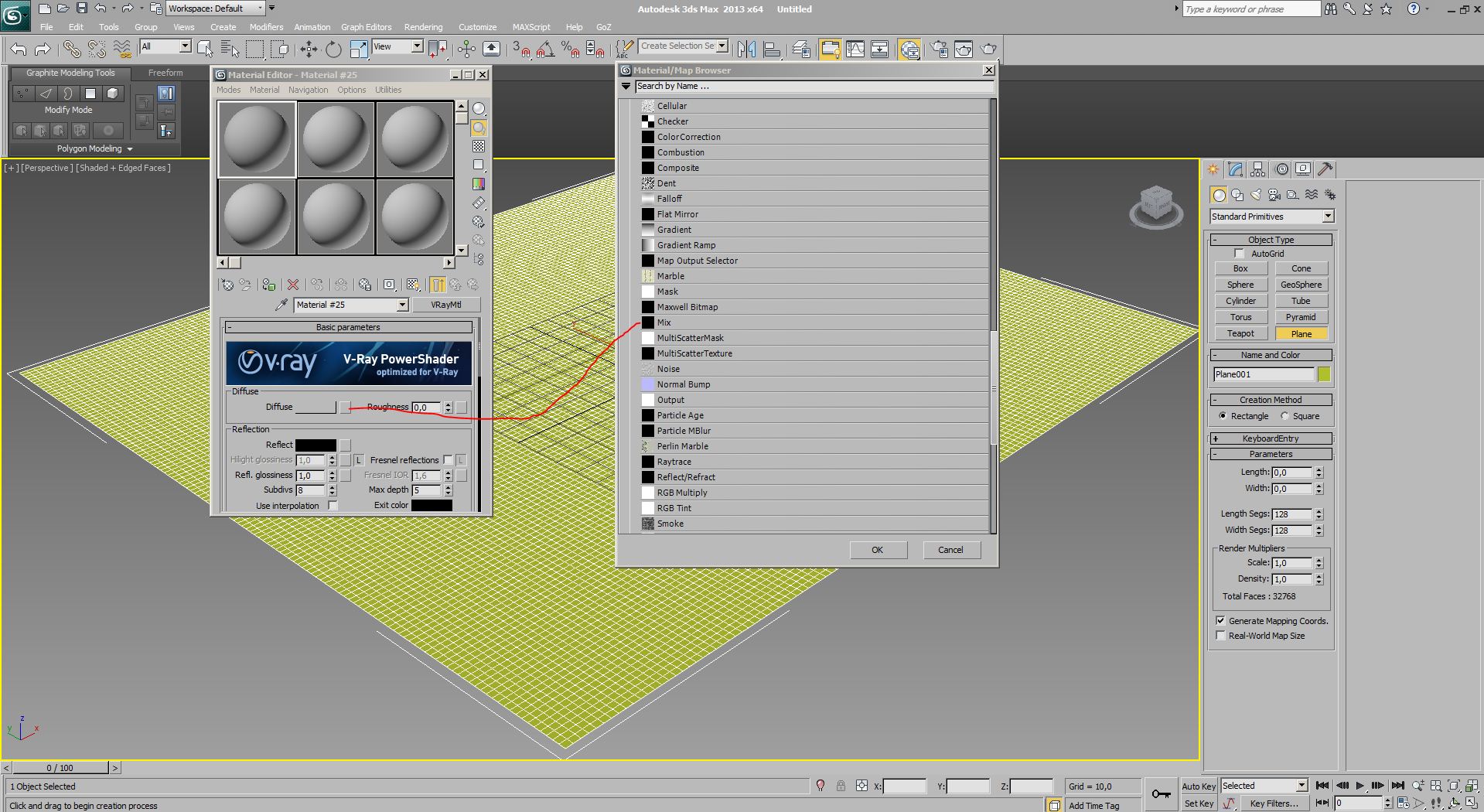This screenshot has height=812, width=1484.
Task: Click the Play Animation button
Action: [x=1359, y=786]
